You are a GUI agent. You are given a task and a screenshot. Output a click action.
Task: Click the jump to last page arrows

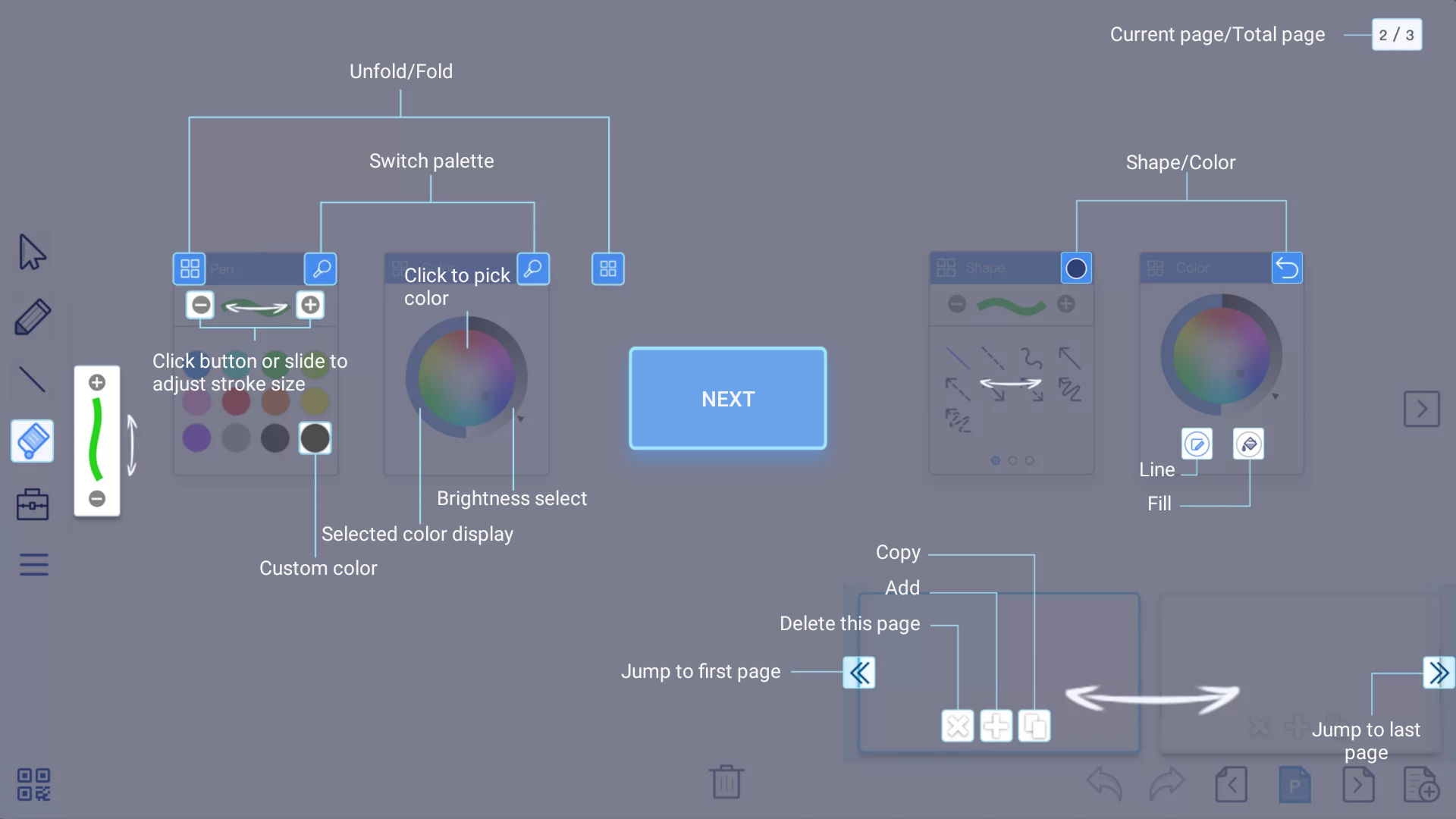tap(1439, 673)
